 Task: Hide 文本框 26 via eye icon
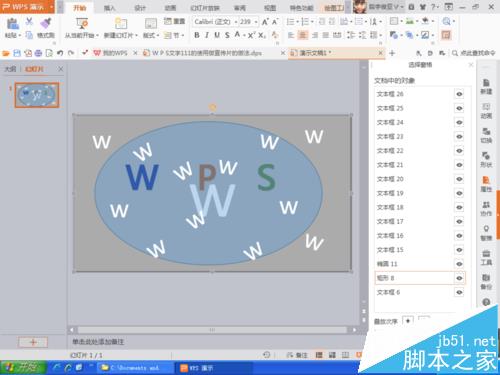point(459,94)
